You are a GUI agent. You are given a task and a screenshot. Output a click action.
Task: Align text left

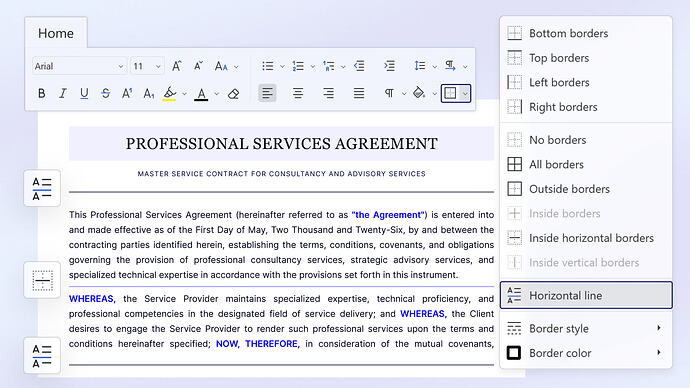pyautogui.click(x=267, y=93)
